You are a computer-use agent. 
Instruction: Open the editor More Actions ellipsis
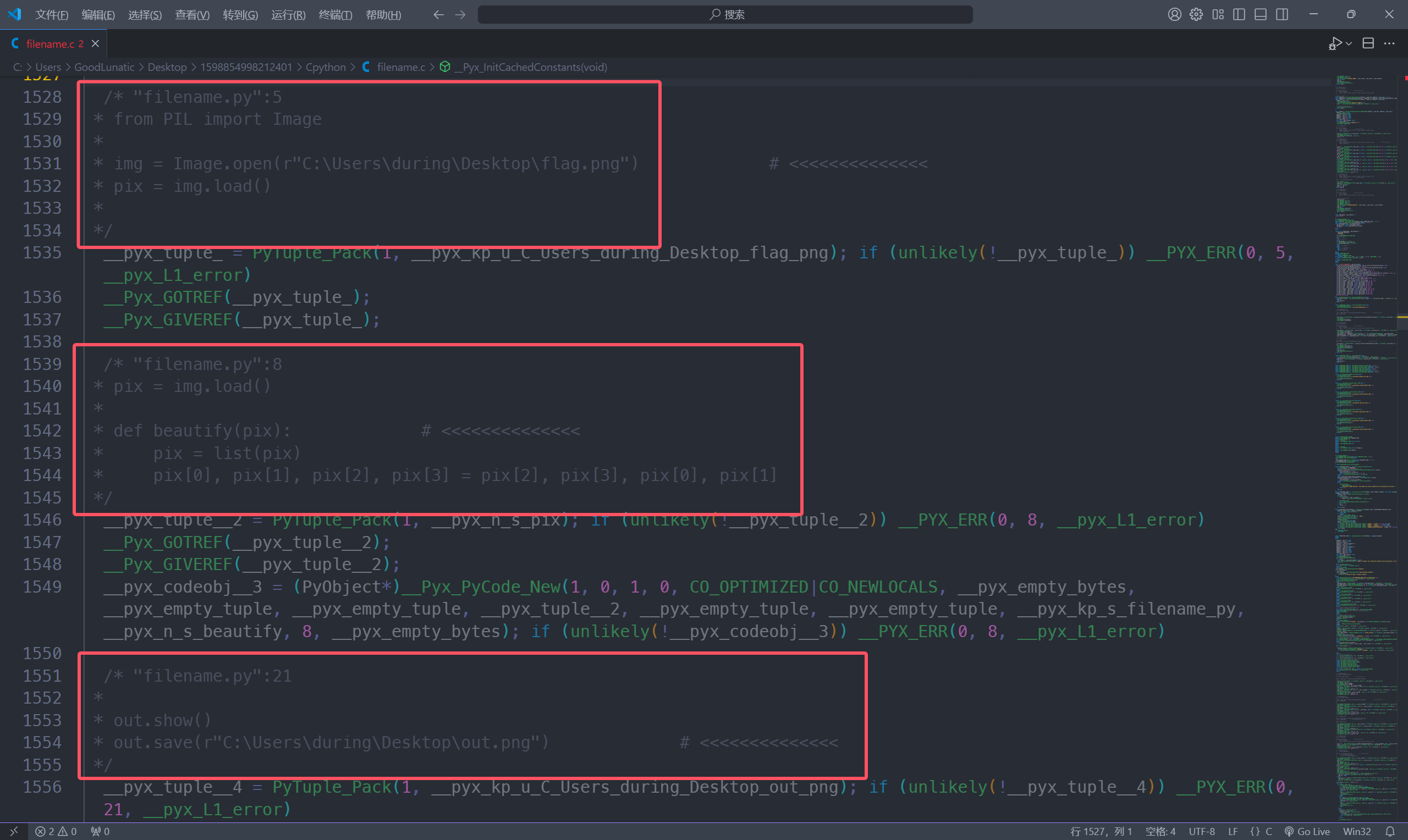[1389, 43]
